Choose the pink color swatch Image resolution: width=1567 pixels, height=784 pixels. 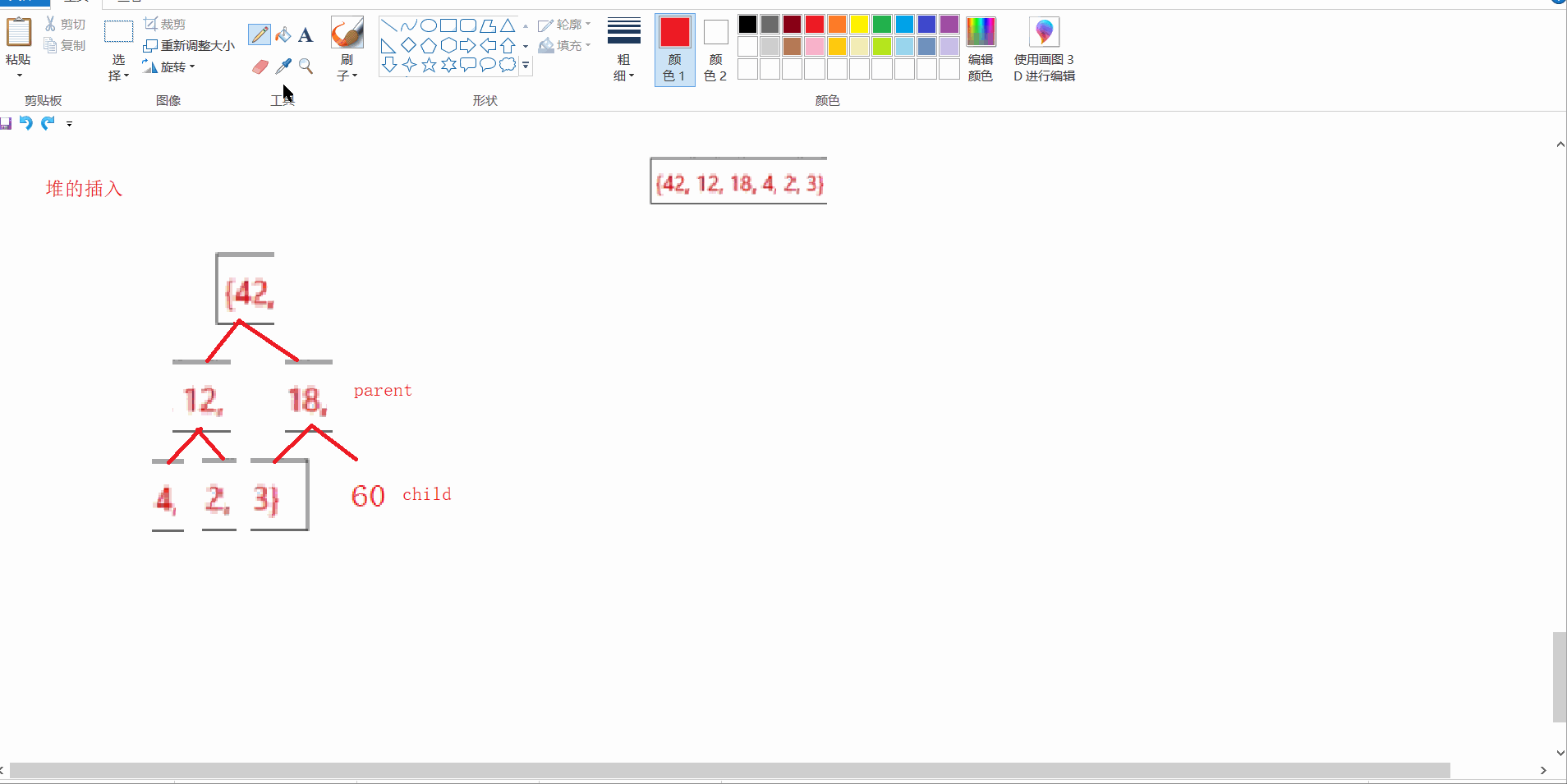(815, 46)
